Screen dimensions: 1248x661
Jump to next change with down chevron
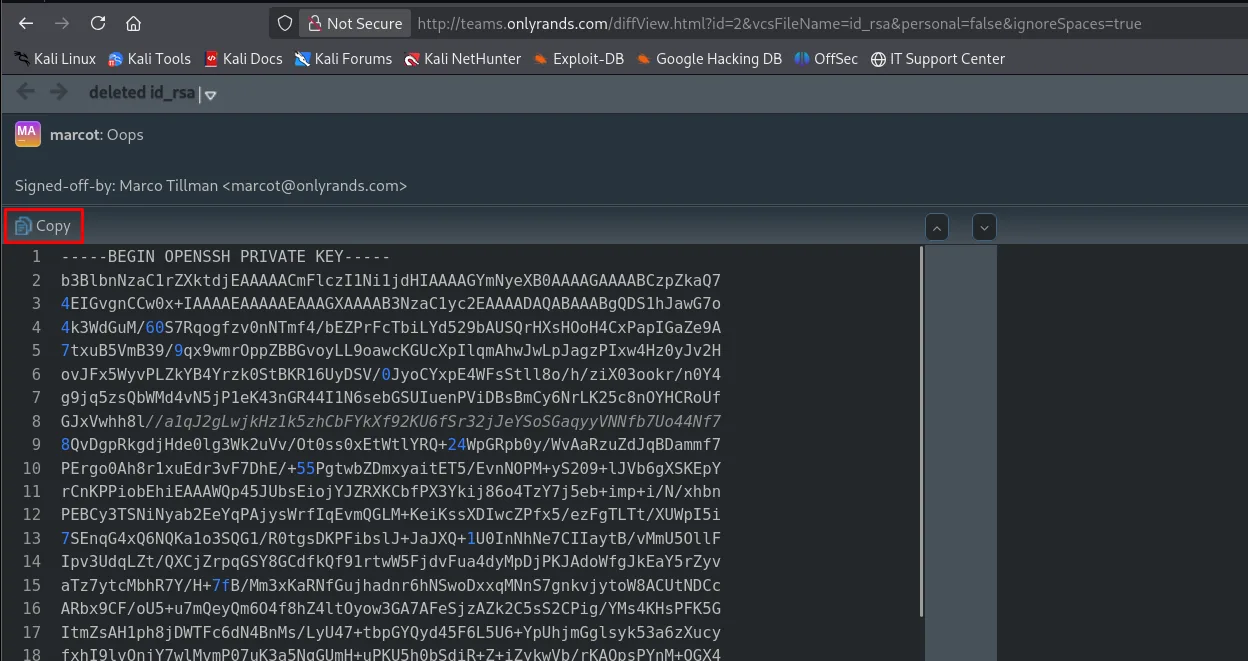pyautogui.click(x=985, y=227)
